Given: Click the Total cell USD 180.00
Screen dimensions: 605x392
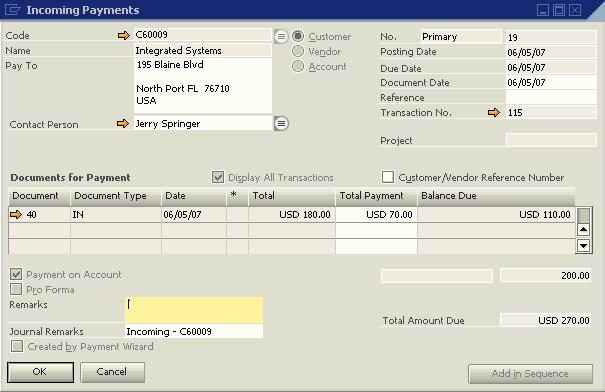Looking at the screenshot, I should pyautogui.click(x=292, y=215).
